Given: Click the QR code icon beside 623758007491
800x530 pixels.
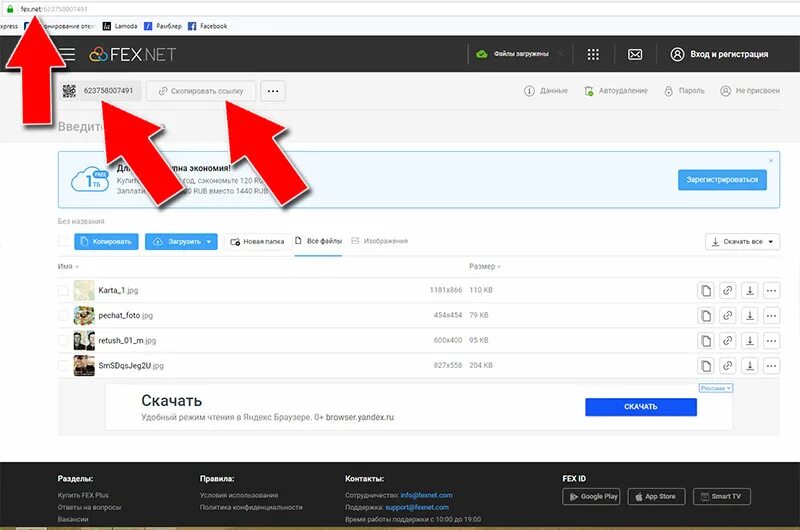Looking at the screenshot, I should tap(69, 91).
